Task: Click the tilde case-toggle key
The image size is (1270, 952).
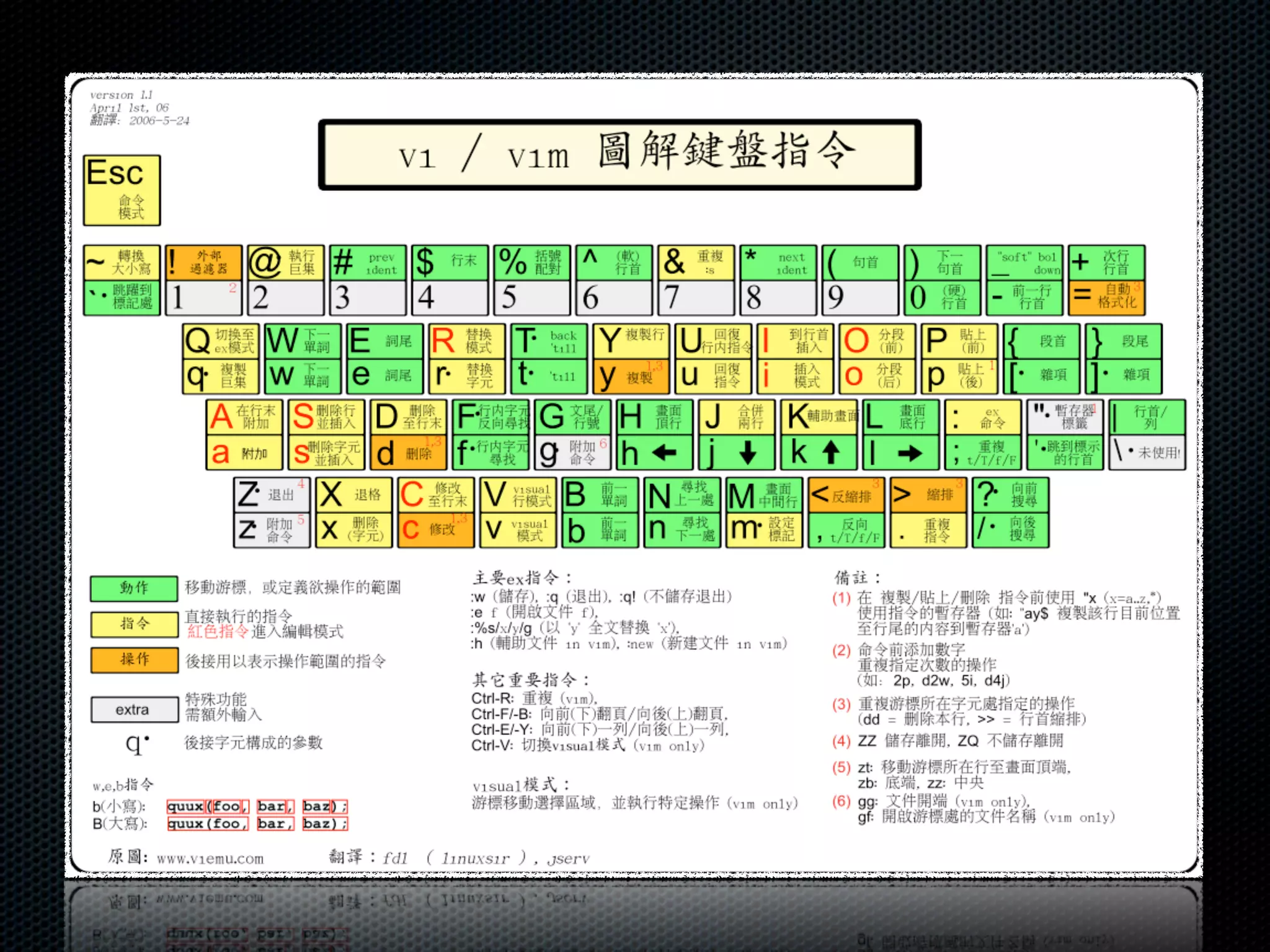Action: (122, 262)
